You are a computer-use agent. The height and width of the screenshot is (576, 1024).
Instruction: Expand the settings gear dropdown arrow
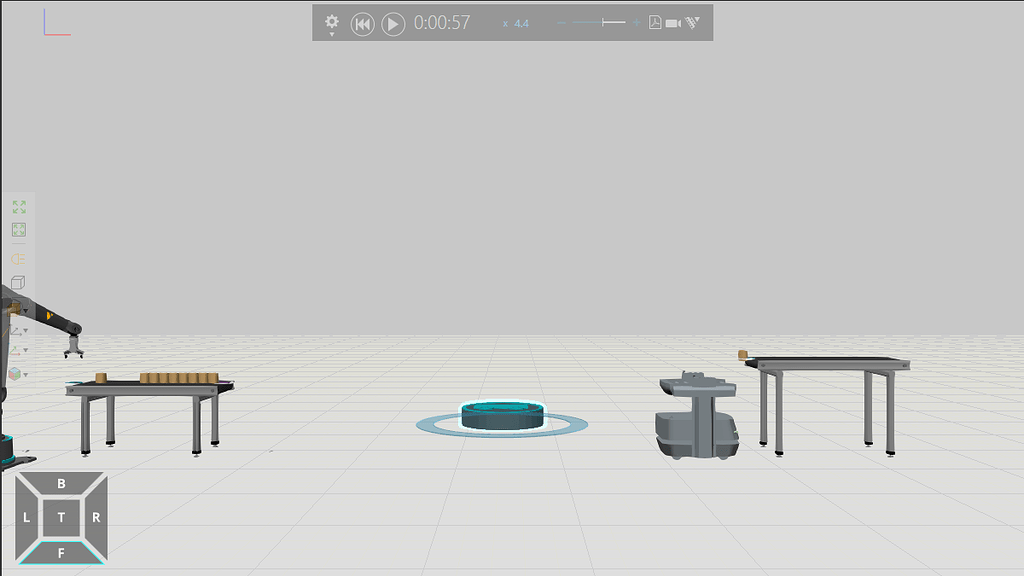tap(332, 34)
